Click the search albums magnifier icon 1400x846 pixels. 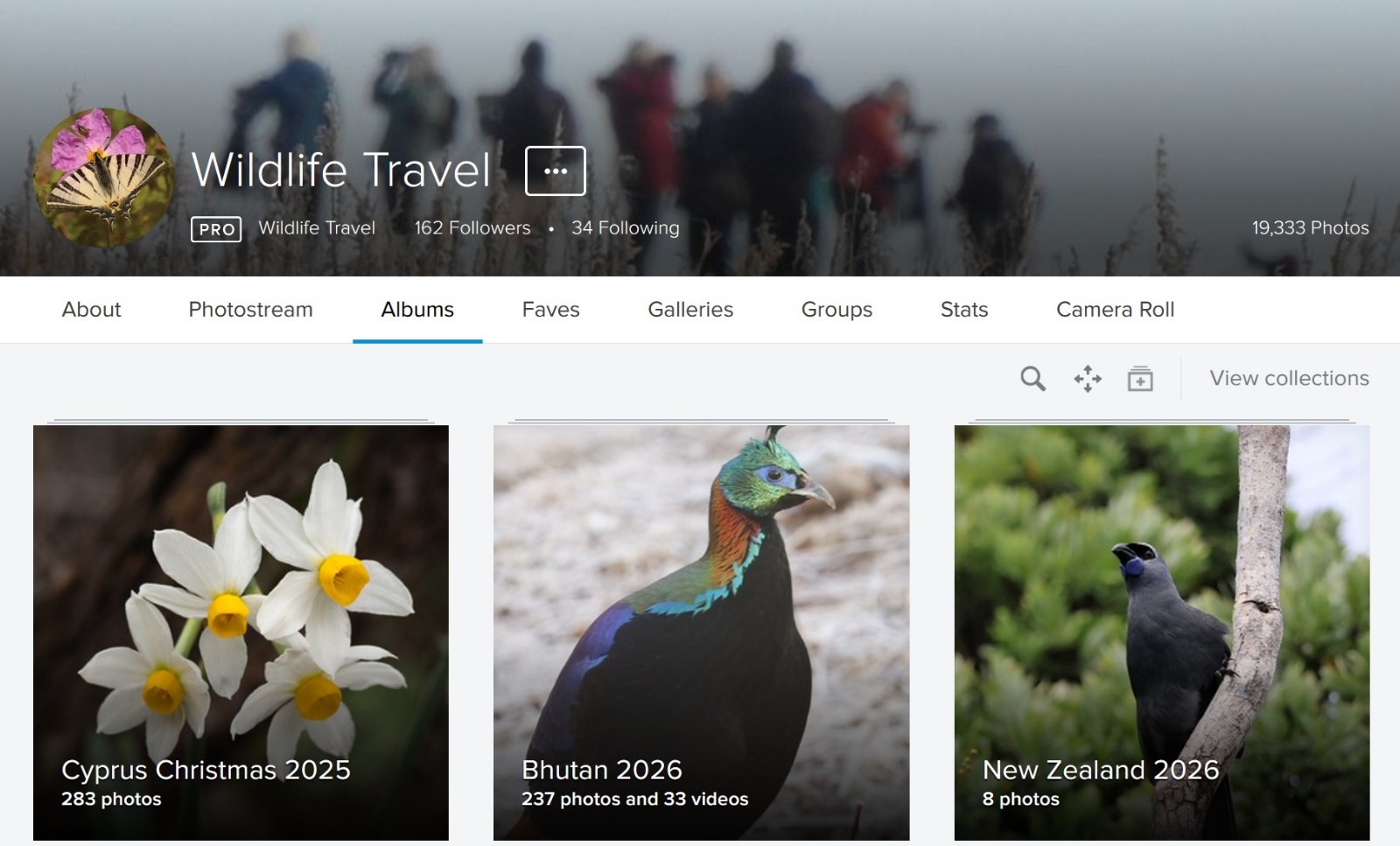1032,379
